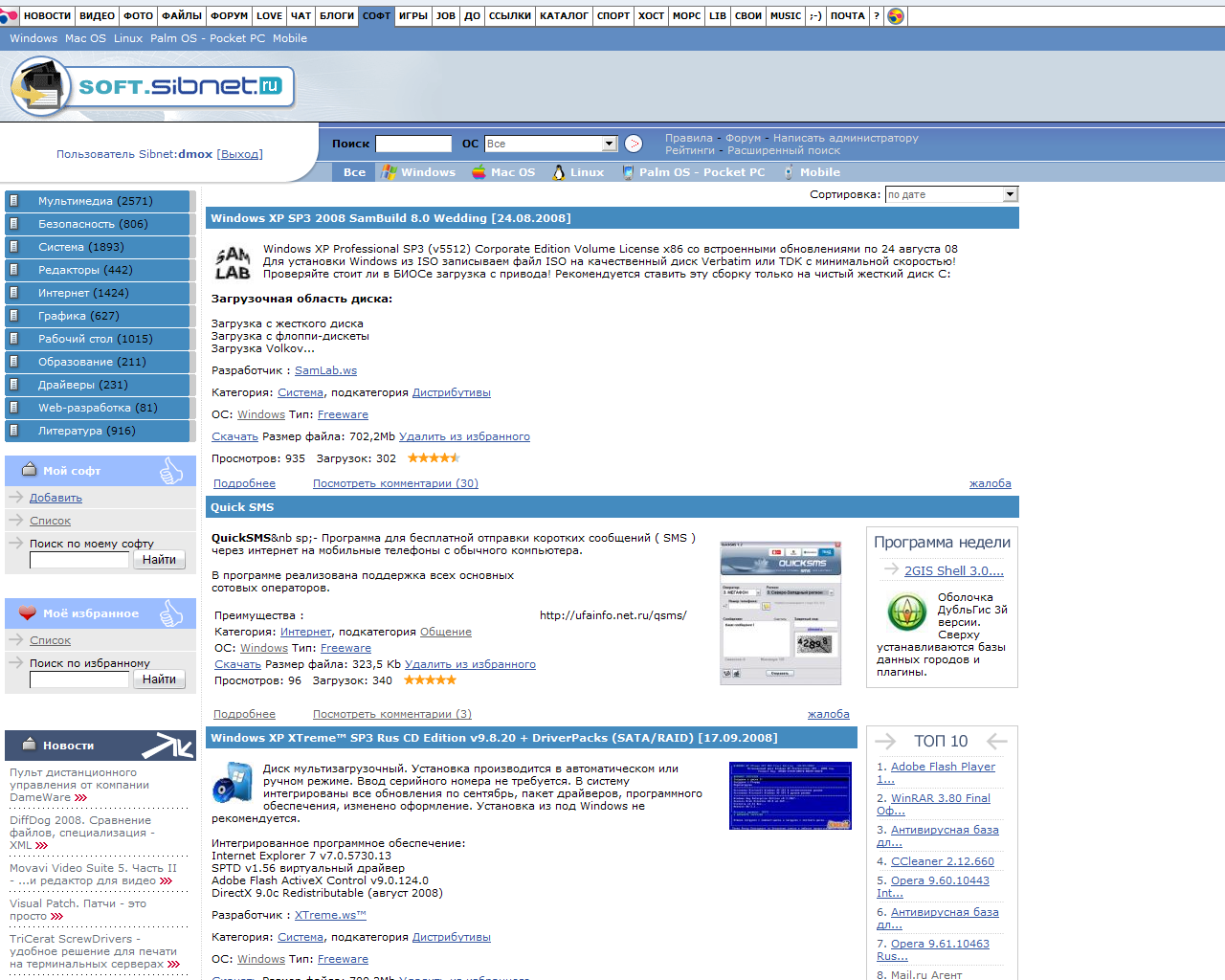Open Список under Моё избранное

[50, 640]
